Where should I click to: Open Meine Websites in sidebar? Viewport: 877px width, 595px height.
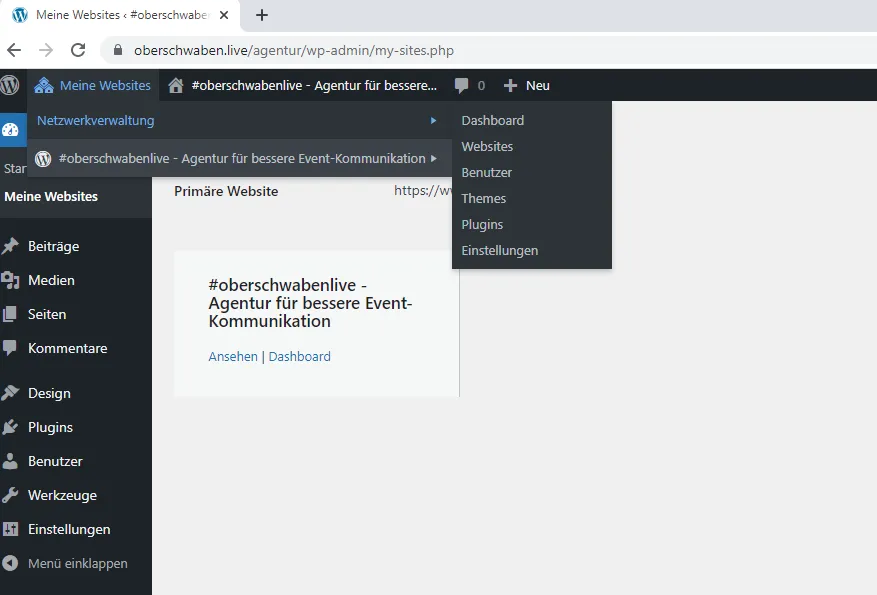(51, 196)
